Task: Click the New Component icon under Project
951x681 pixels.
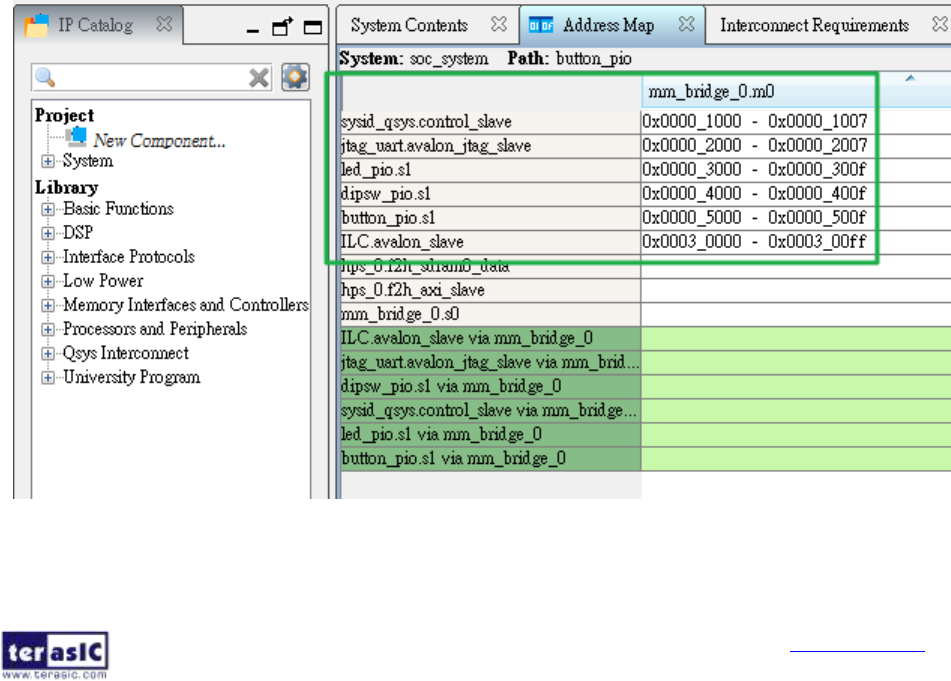Action: click(x=76, y=137)
